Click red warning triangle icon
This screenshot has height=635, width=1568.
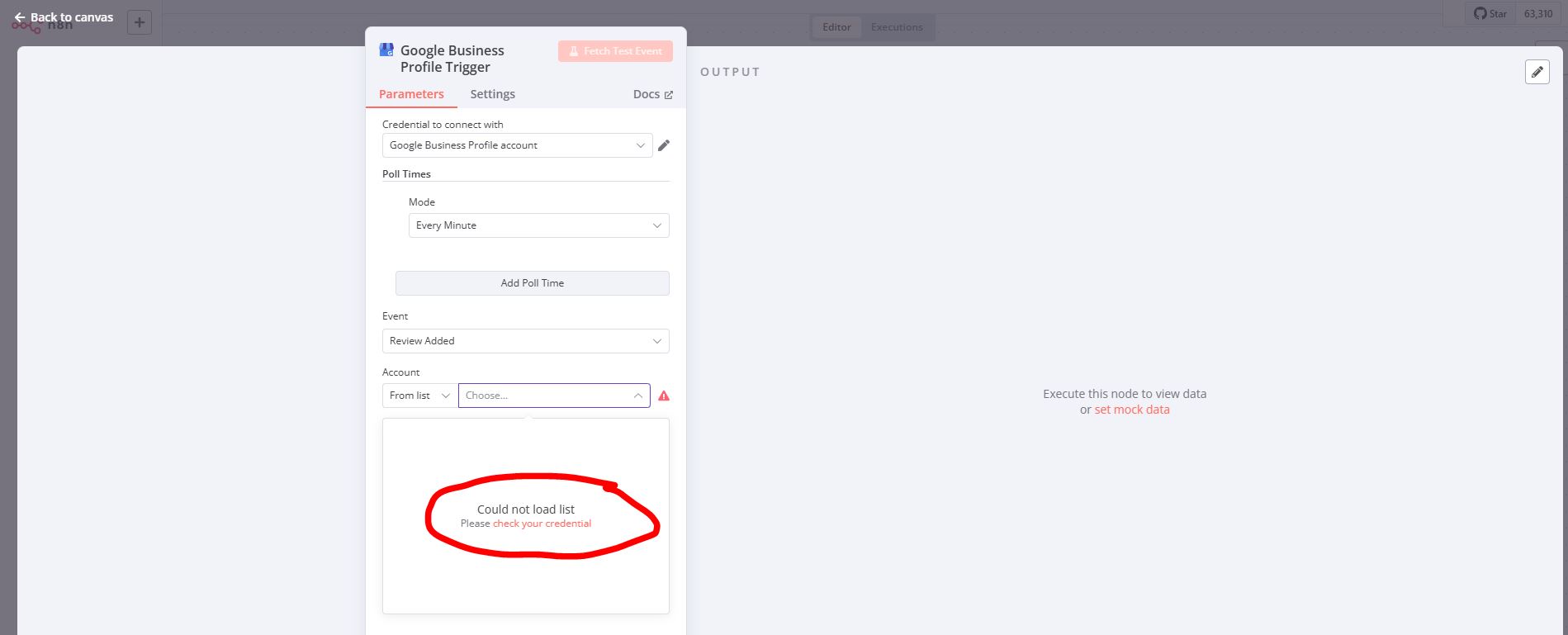point(664,396)
